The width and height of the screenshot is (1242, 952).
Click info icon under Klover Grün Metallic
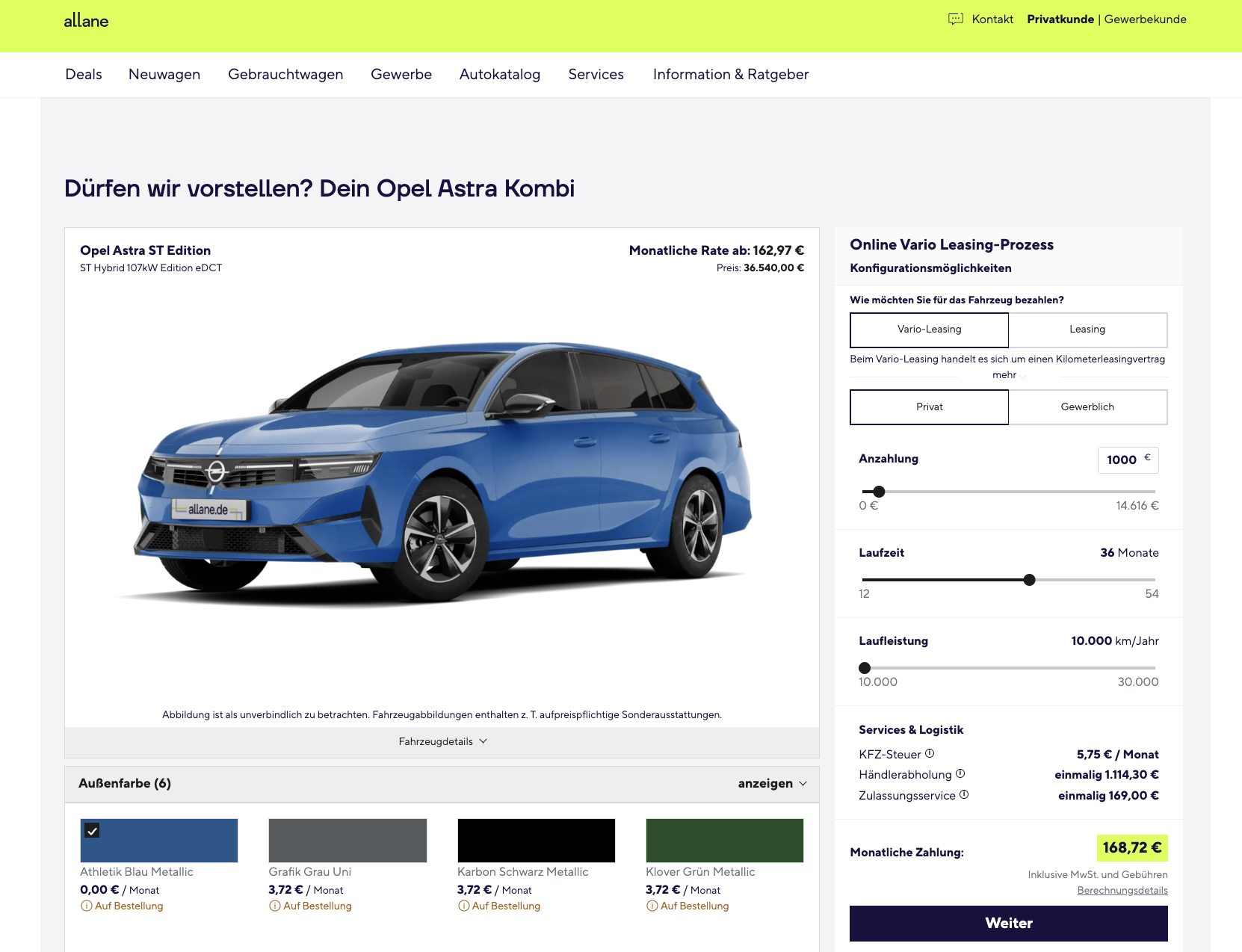click(652, 906)
